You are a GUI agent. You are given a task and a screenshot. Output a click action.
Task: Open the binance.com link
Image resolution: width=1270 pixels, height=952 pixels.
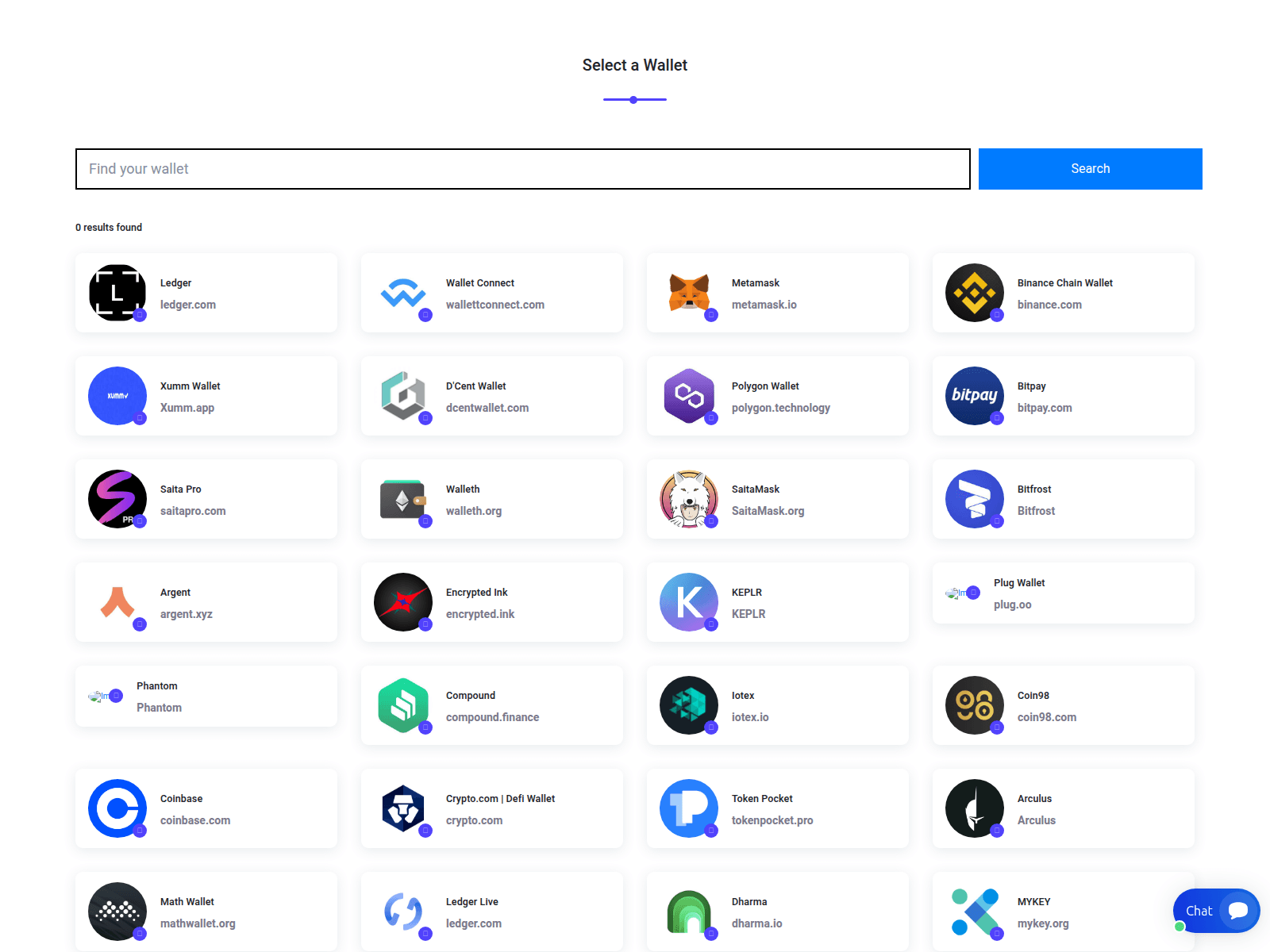[x=1049, y=305]
